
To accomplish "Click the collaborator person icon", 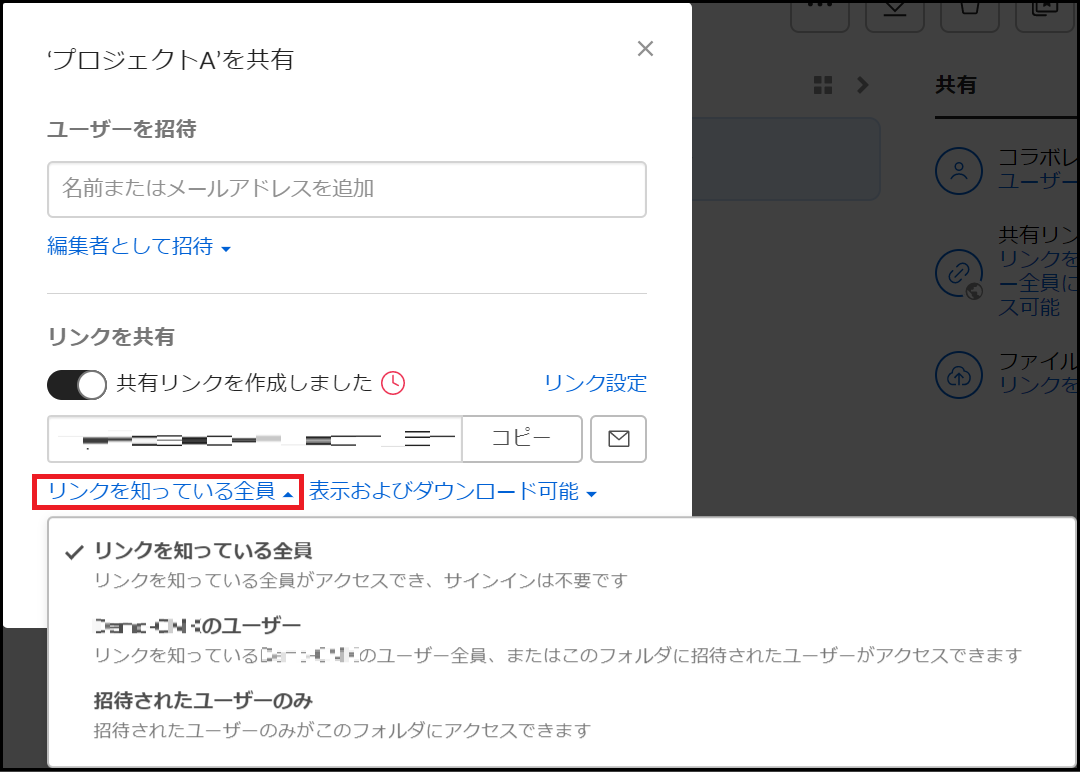I will pyautogui.click(x=959, y=171).
